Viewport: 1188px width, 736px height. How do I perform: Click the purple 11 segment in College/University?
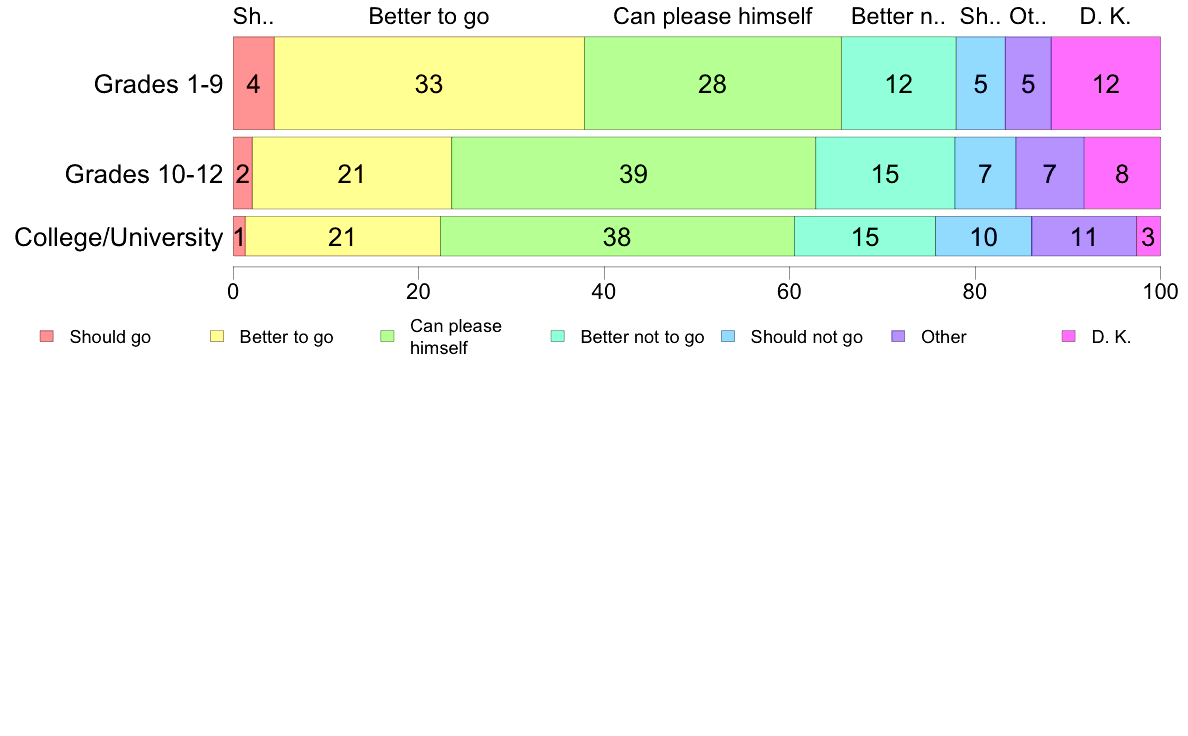1083,236
